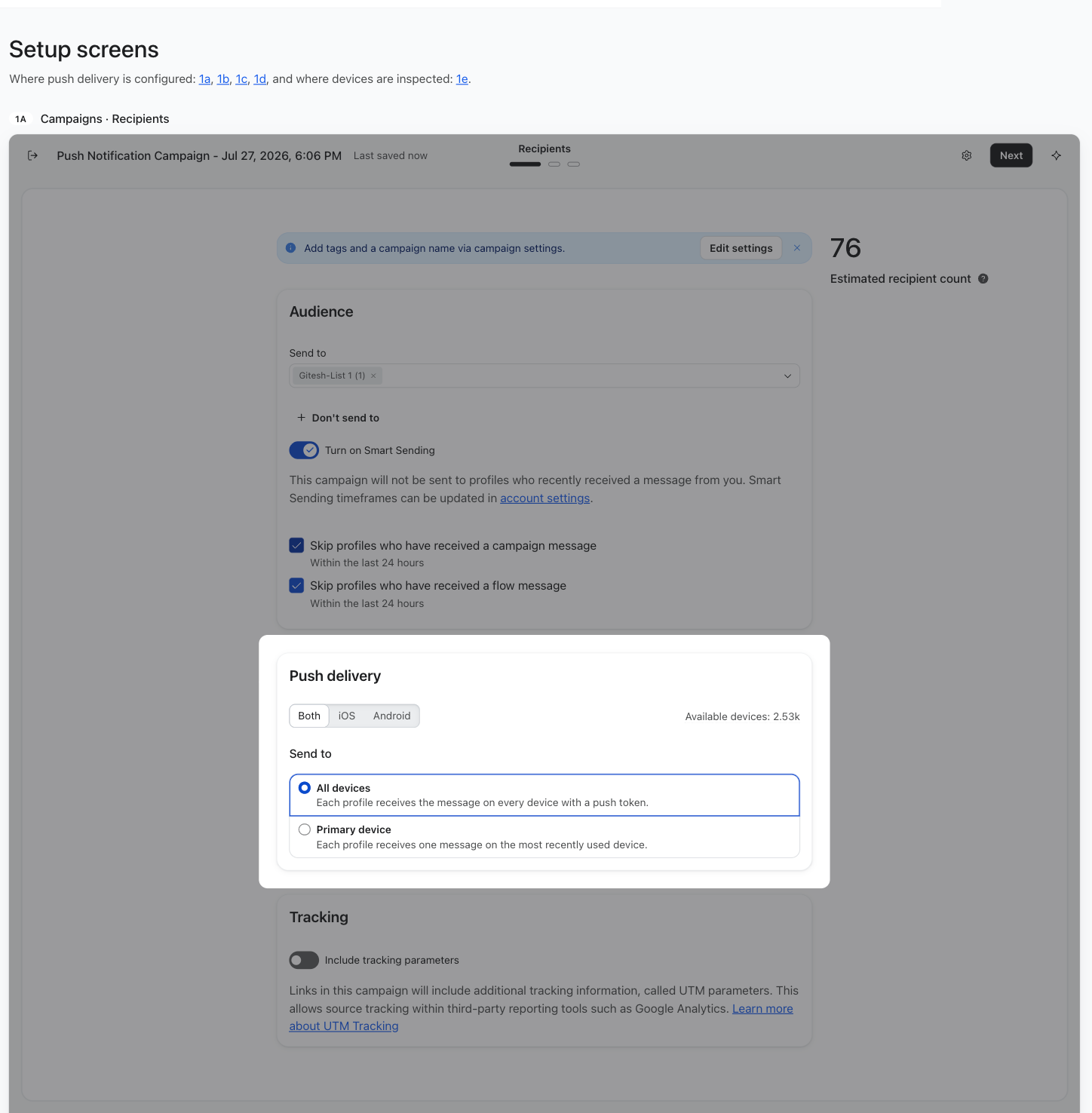
Task: Jump to screen 1c link
Action: [241, 79]
